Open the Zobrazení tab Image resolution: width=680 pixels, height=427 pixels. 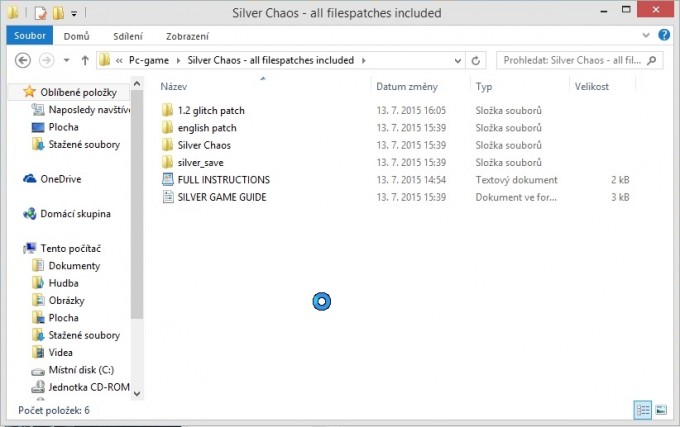point(187,36)
